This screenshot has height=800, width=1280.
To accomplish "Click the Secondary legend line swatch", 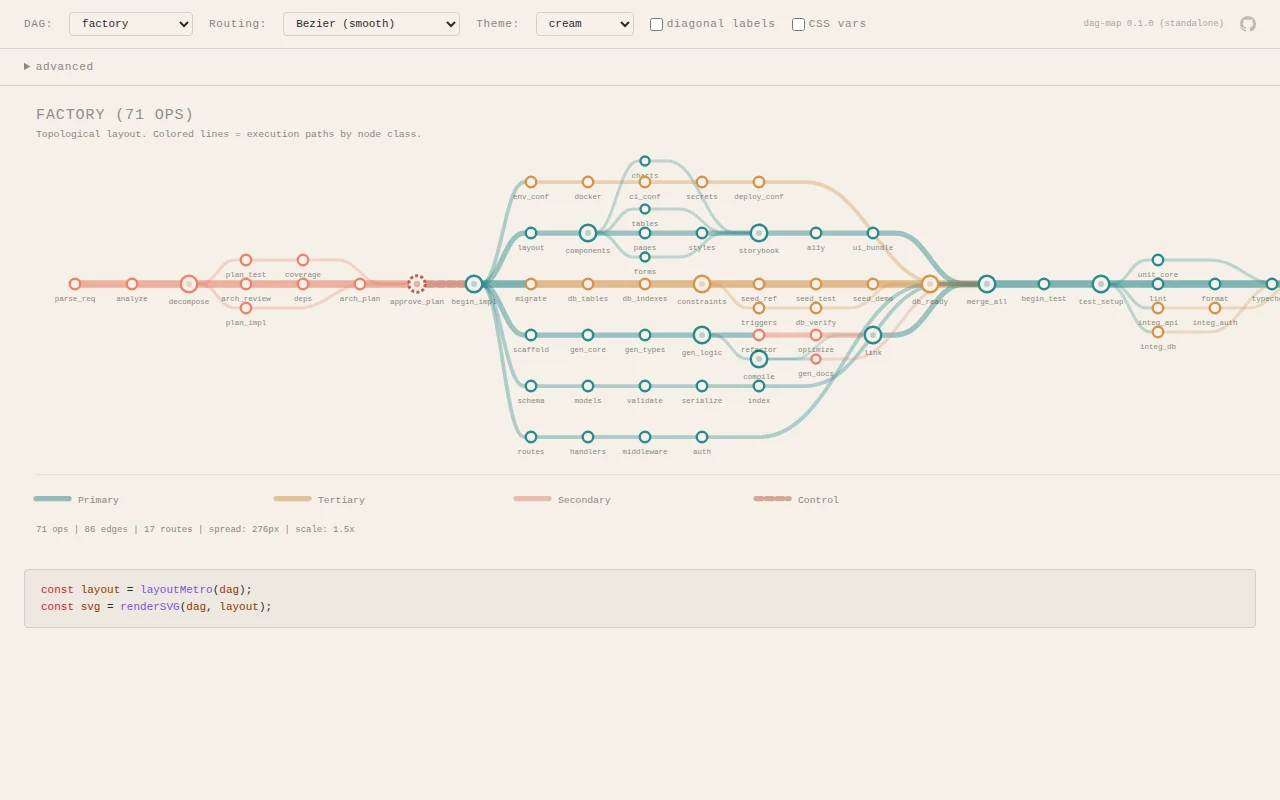I will (x=533, y=498).
